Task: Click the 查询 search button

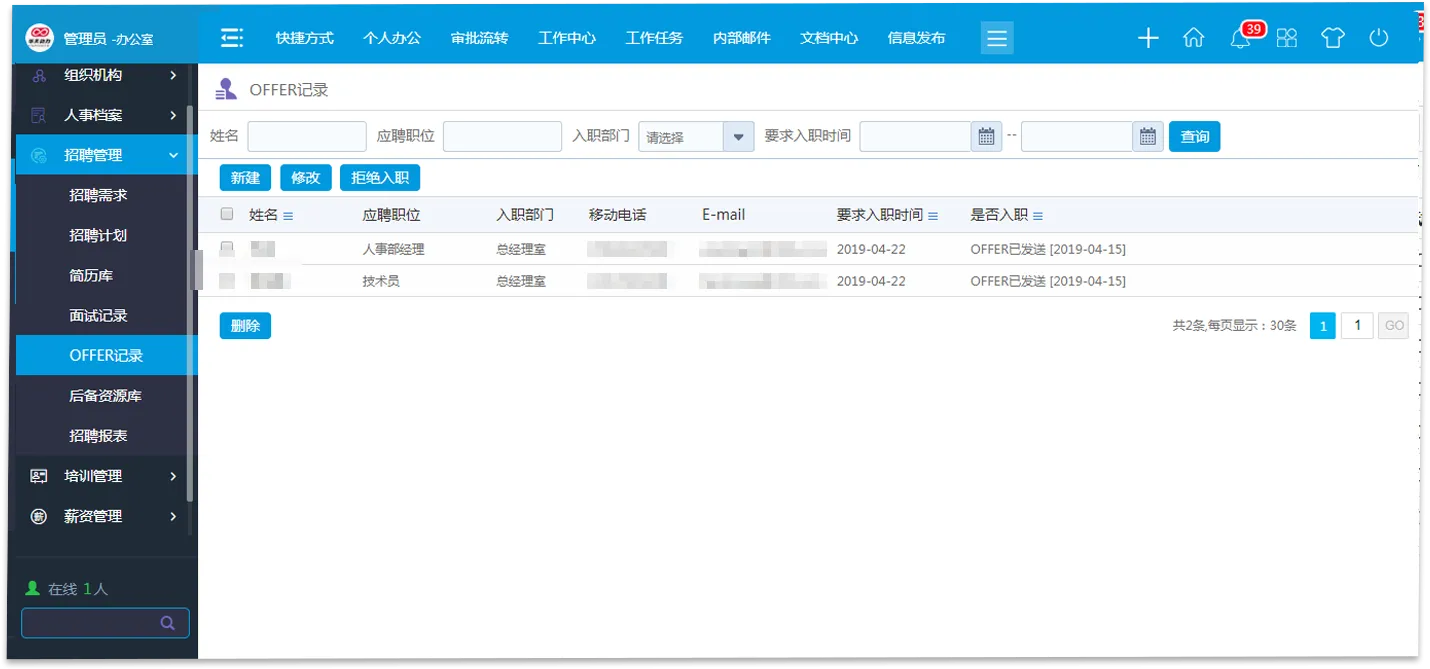Action: (1195, 136)
